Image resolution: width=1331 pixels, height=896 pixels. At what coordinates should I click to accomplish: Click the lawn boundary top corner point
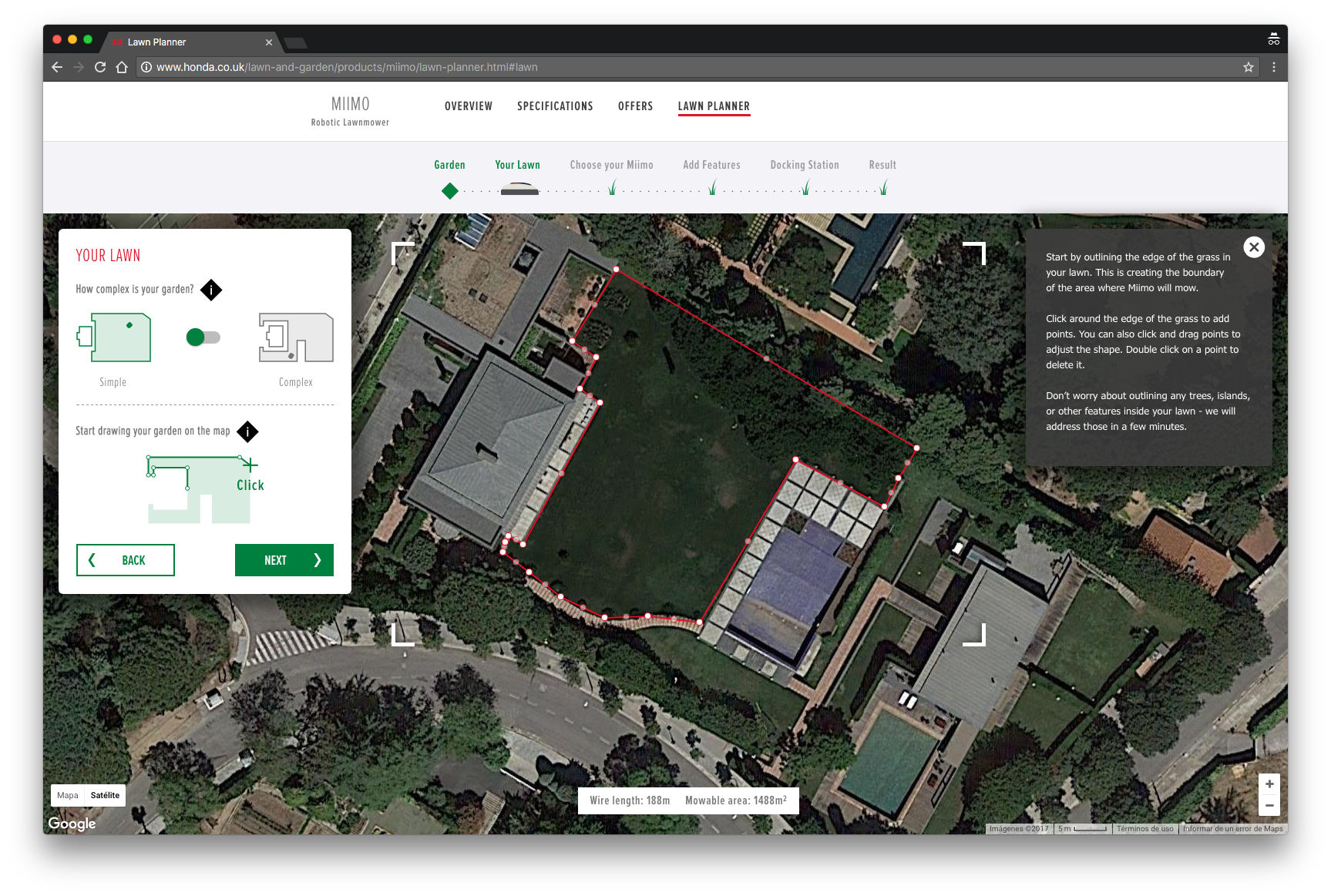pyautogui.click(x=616, y=270)
